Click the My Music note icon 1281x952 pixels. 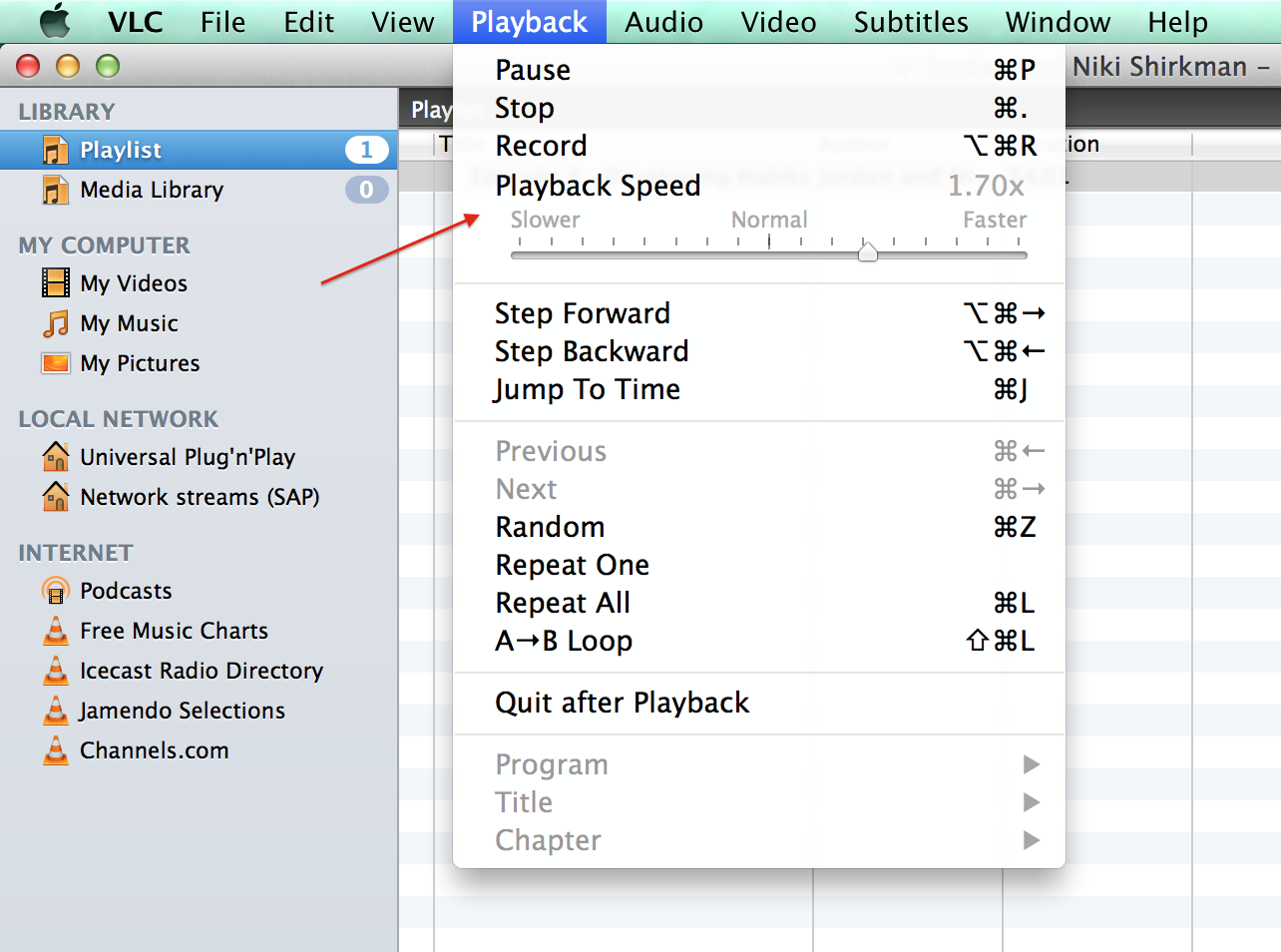point(56,323)
